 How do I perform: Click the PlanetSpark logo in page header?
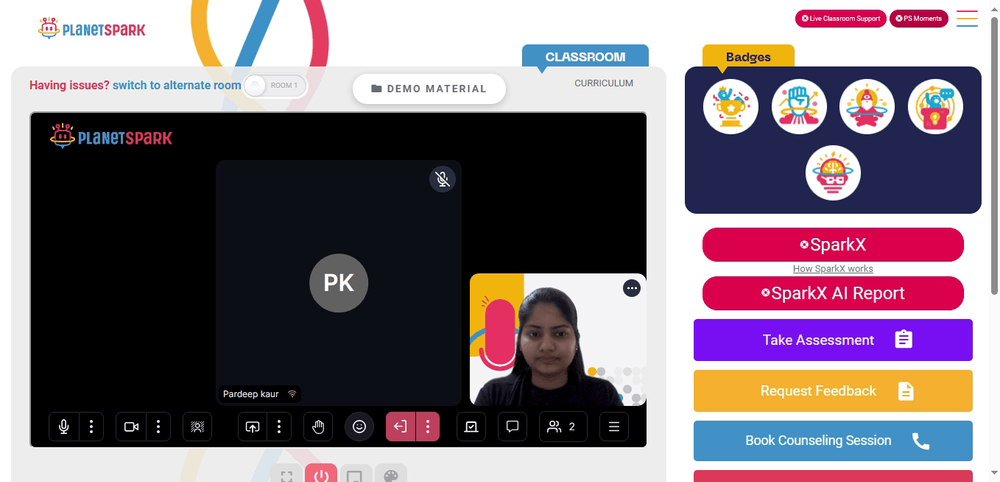[91, 29]
